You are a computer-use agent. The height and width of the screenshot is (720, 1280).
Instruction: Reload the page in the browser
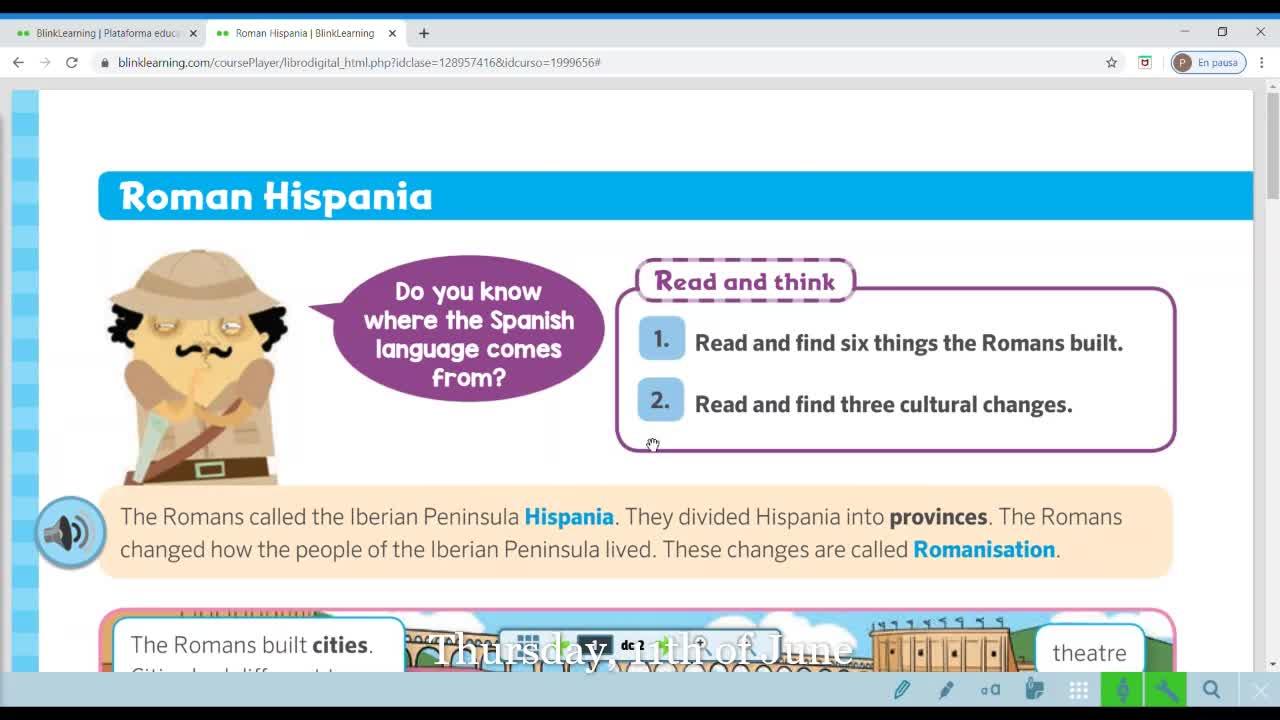72,62
